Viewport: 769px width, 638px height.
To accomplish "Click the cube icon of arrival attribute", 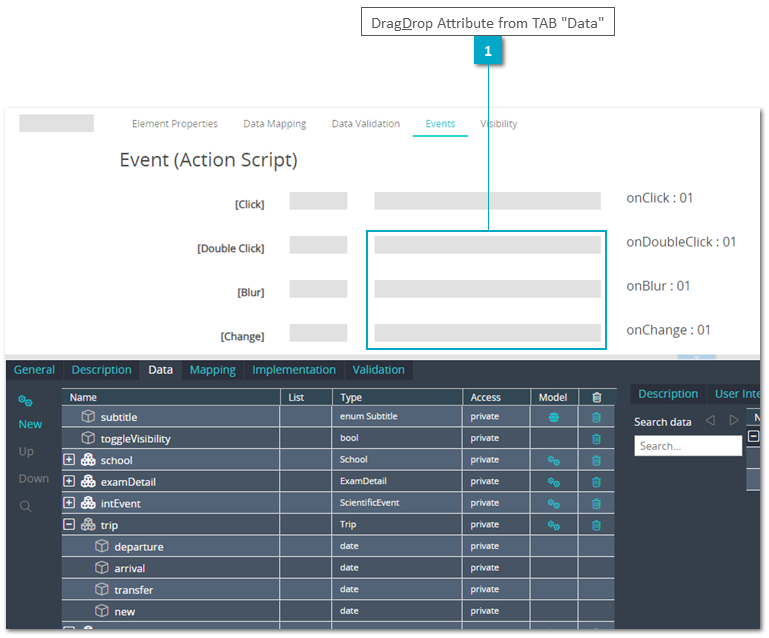I will (102, 567).
